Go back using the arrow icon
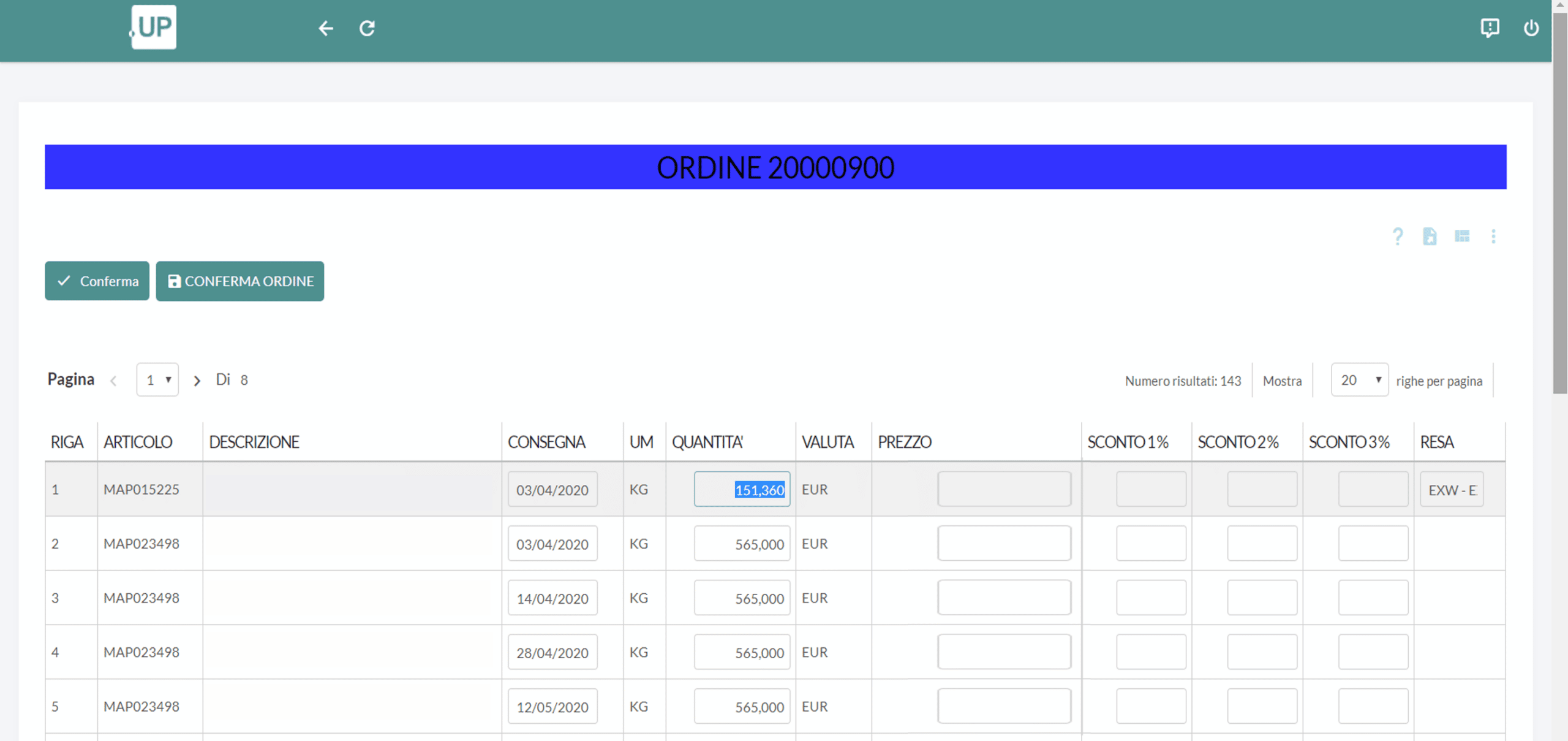 click(326, 28)
